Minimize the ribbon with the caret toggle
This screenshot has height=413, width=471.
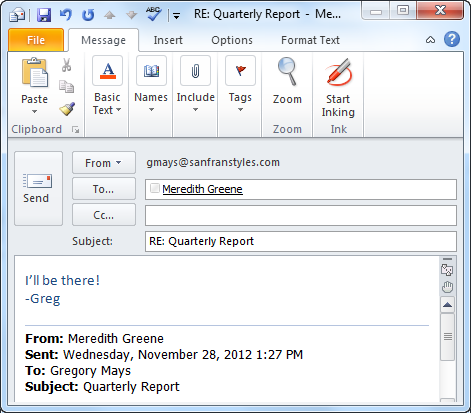(x=430, y=40)
